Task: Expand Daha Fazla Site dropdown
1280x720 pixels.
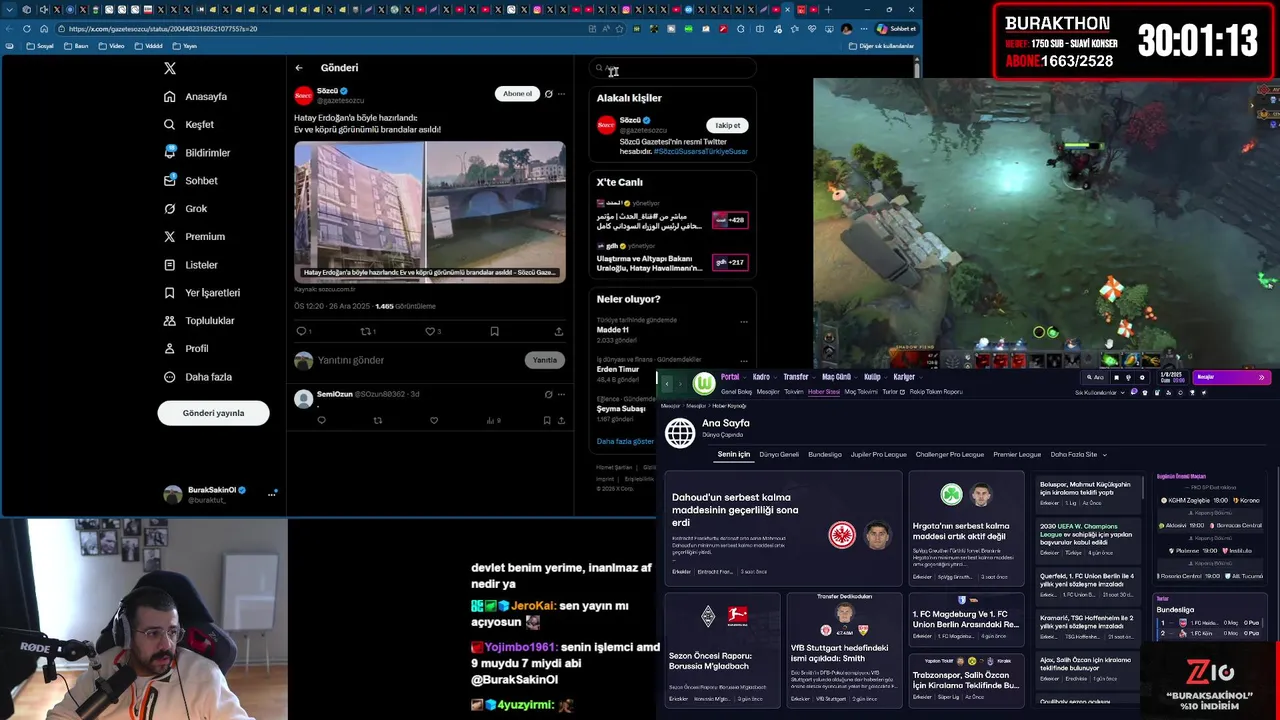Action: pyautogui.click(x=1078, y=455)
